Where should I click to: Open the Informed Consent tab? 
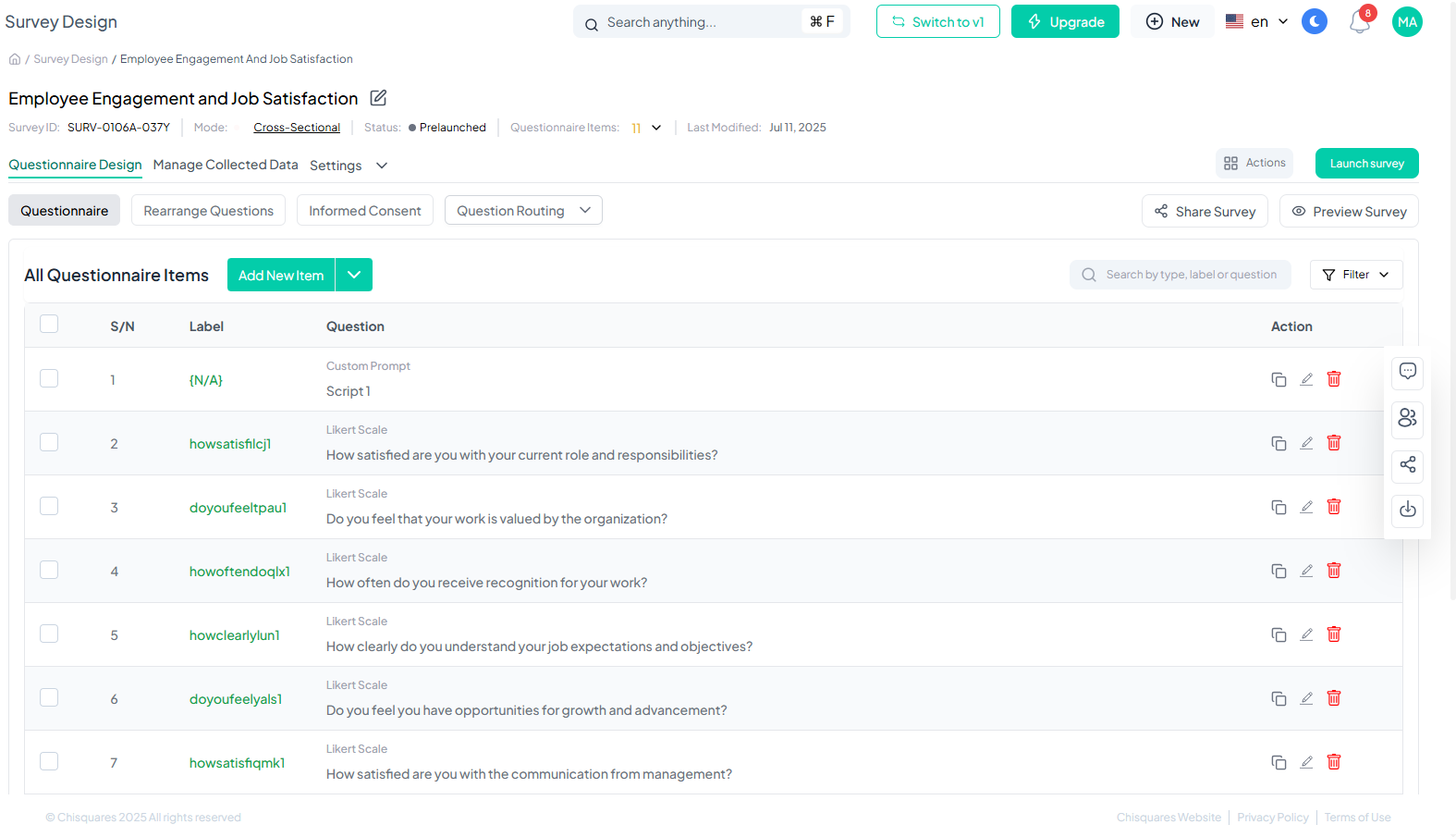click(364, 211)
